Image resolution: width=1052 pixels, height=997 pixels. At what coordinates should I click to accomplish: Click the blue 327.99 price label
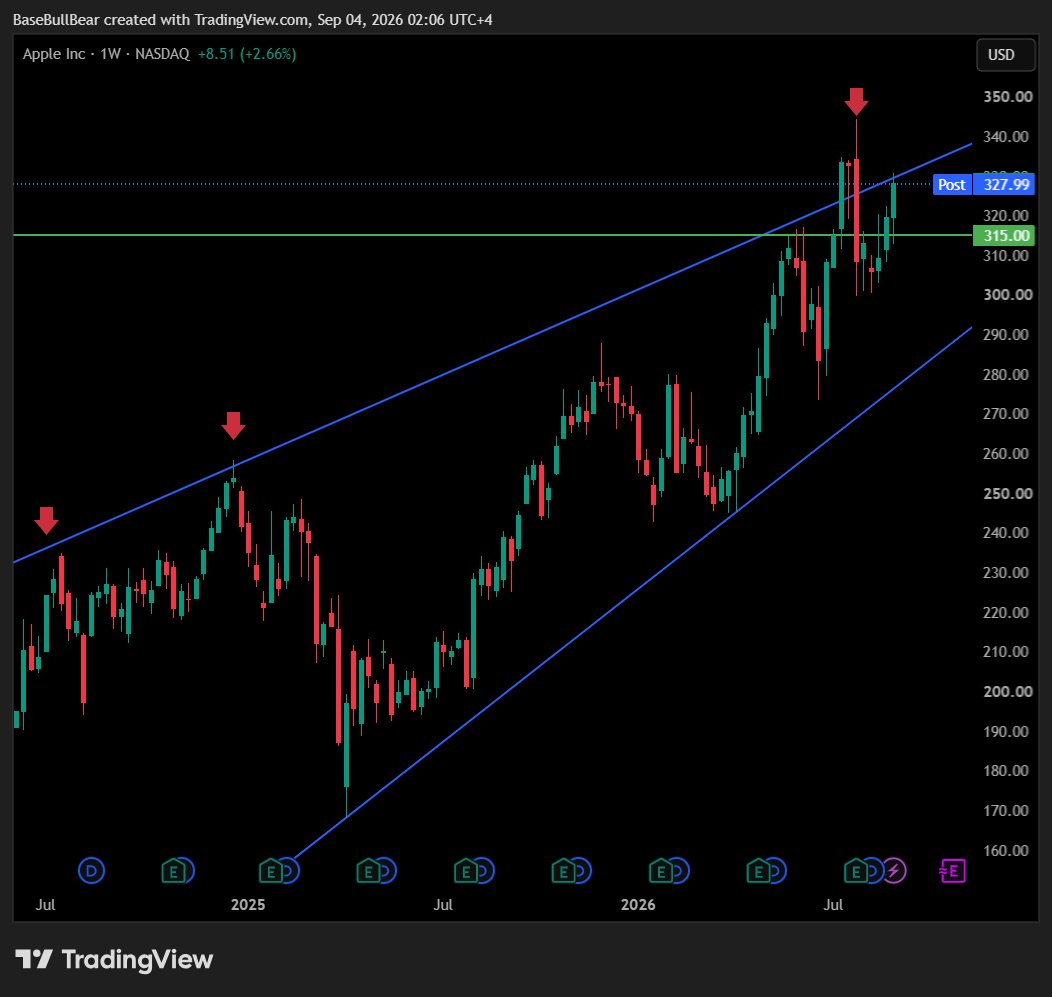1005,185
